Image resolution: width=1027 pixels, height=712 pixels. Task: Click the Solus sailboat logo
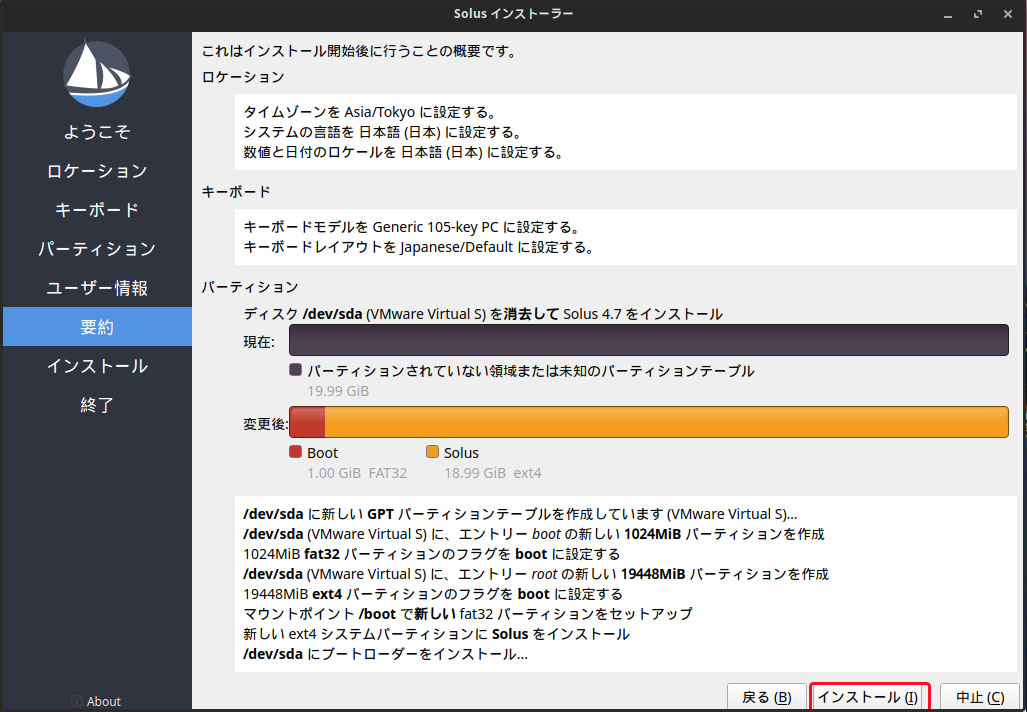(97, 74)
